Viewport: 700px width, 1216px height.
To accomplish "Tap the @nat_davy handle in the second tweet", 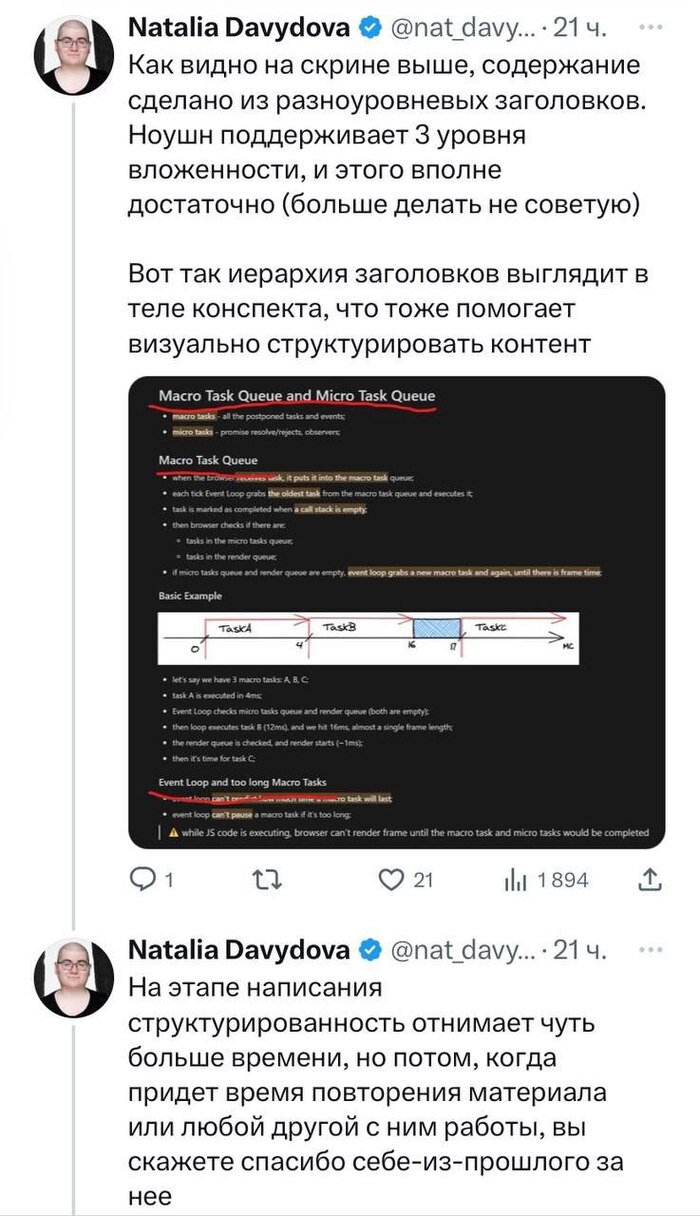I will 462,949.
